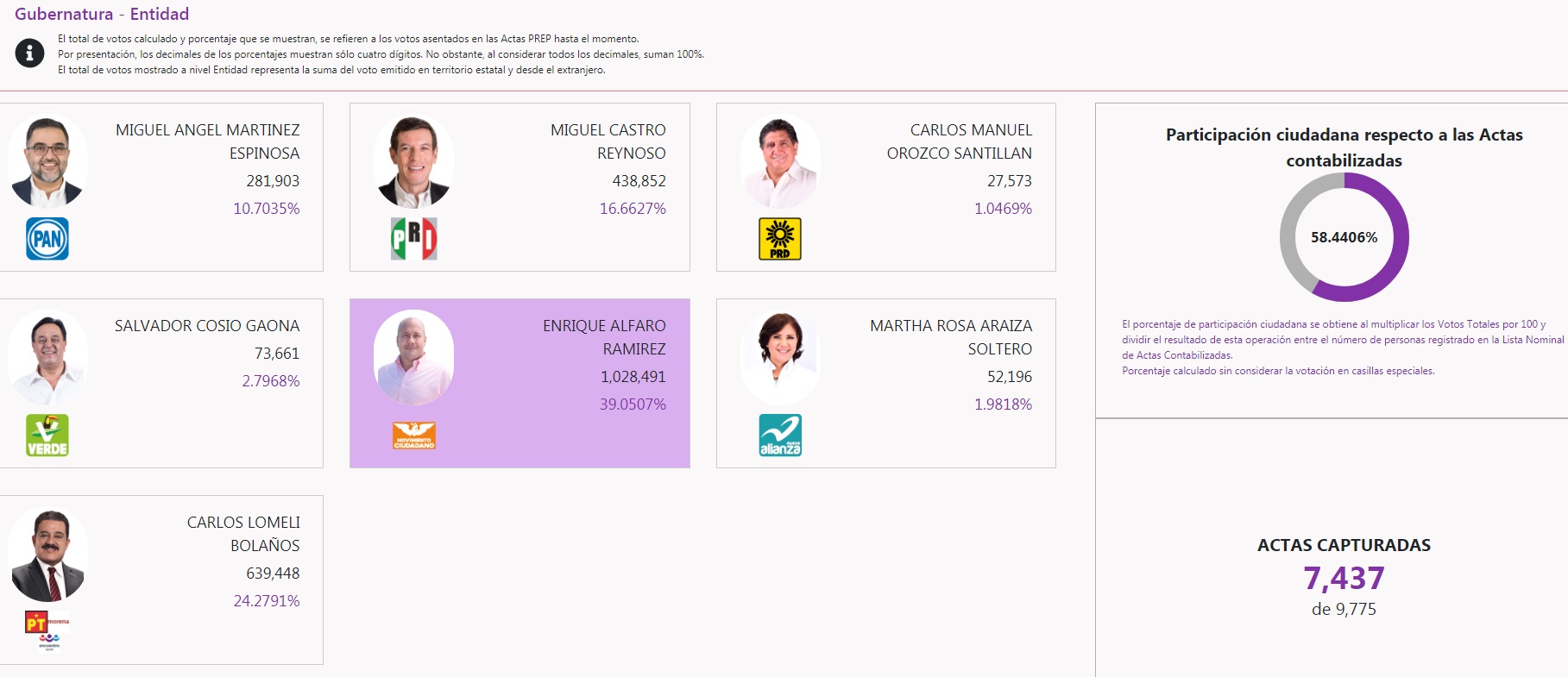This screenshot has width=1568, height=677.
Task: Click Martha Rosa Araiza Soltero's name
Action: [x=951, y=337]
